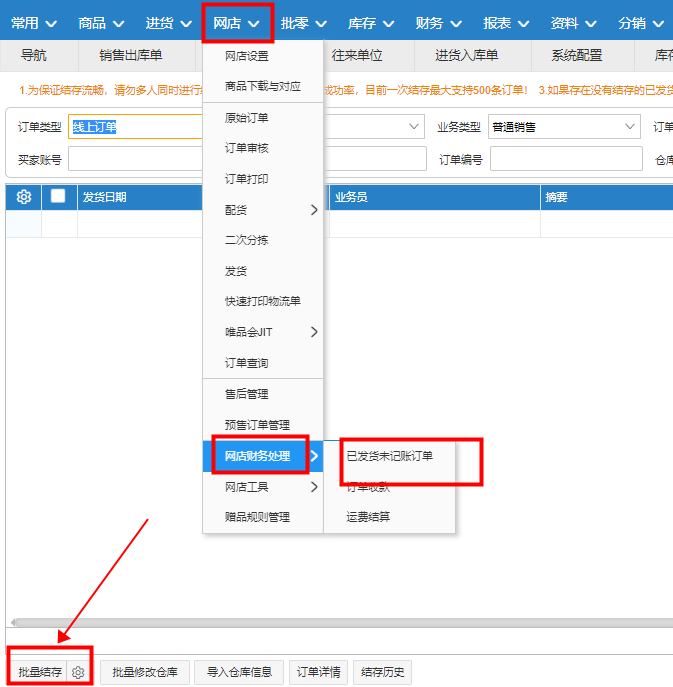The image size is (673, 687).
Task: Expand the 唯品会JIT submenu
Action: (x=314, y=332)
